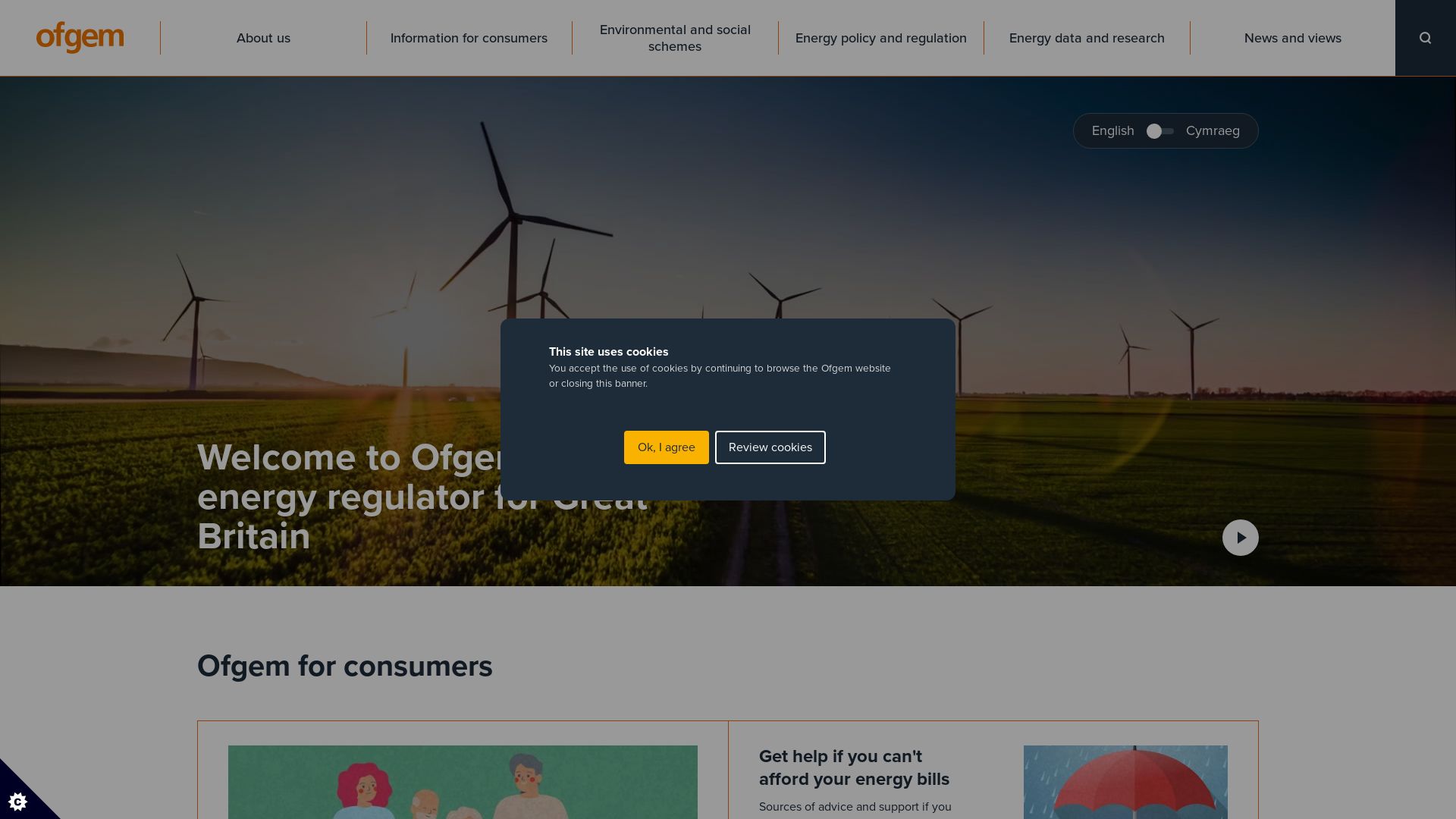The width and height of the screenshot is (1456, 819).
Task: Select the cookie preferences settings icon
Action: (18, 801)
